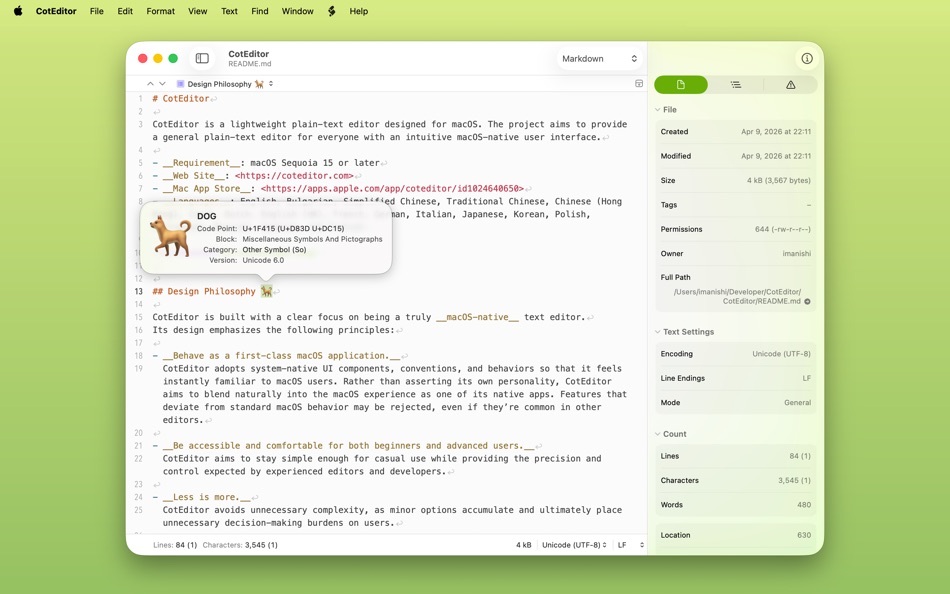The image size is (950, 594).
Task: Open the Unicode (UTF-8) encoding popup in status bar
Action: click(x=574, y=545)
